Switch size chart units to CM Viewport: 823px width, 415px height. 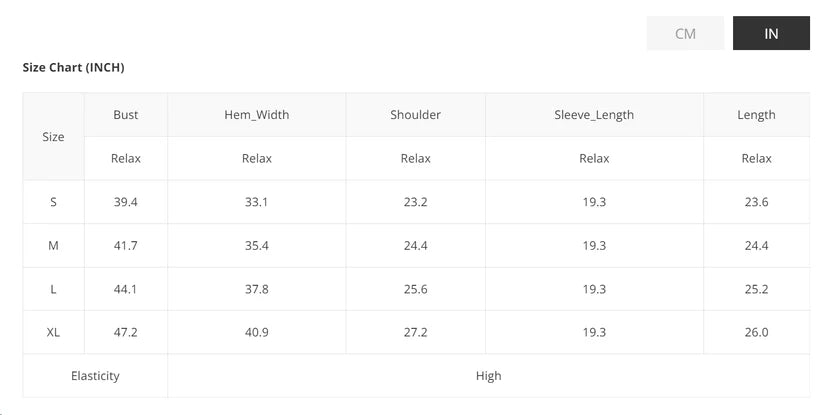[x=685, y=33]
